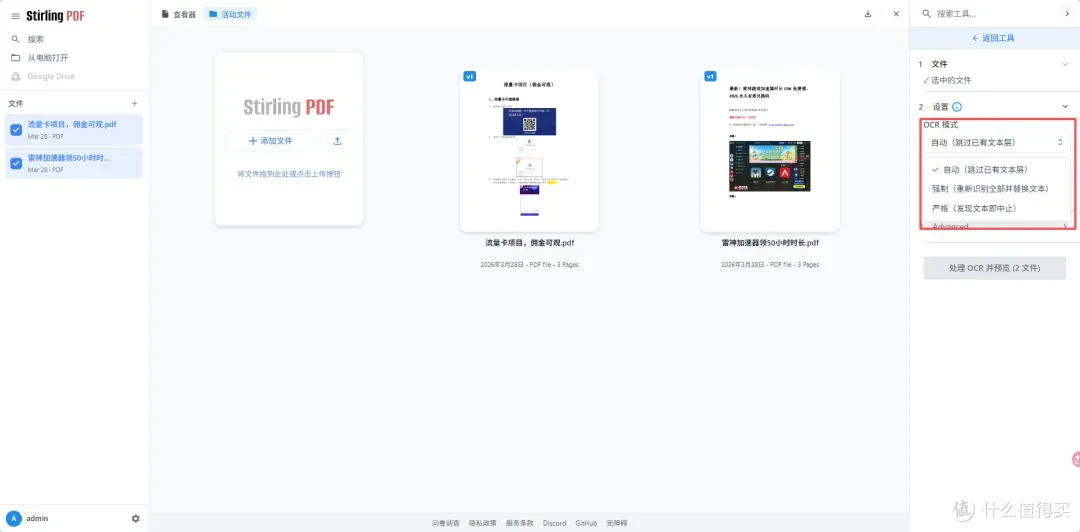The image size is (1080, 532).
Task: Open the OCR 模式 dropdown
Action: (997, 143)
